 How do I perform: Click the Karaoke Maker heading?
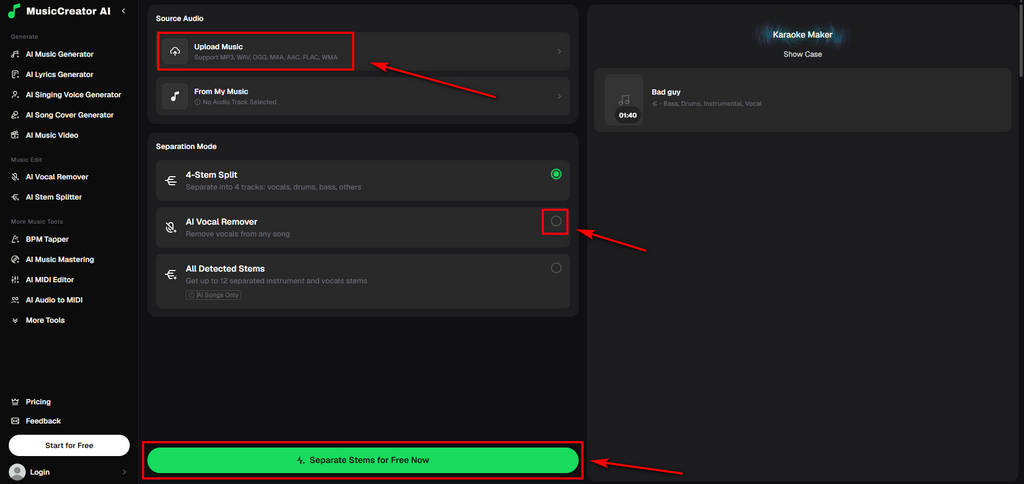(803, 35)
